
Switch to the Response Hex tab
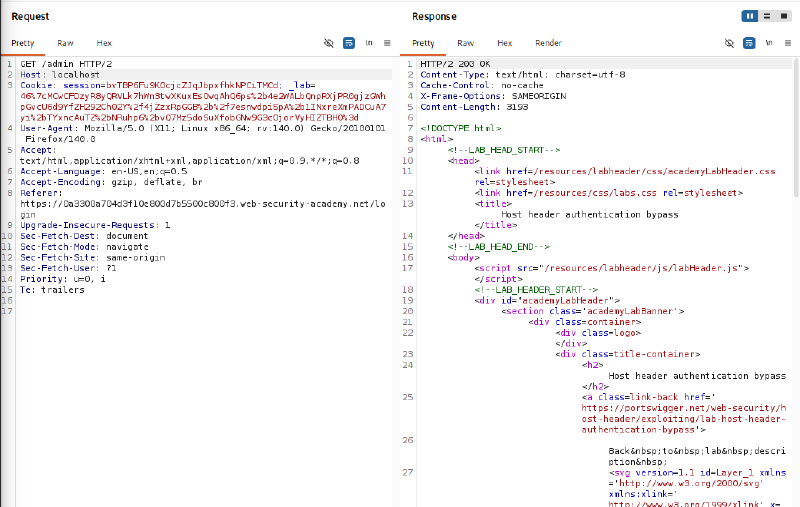point(505,43)
